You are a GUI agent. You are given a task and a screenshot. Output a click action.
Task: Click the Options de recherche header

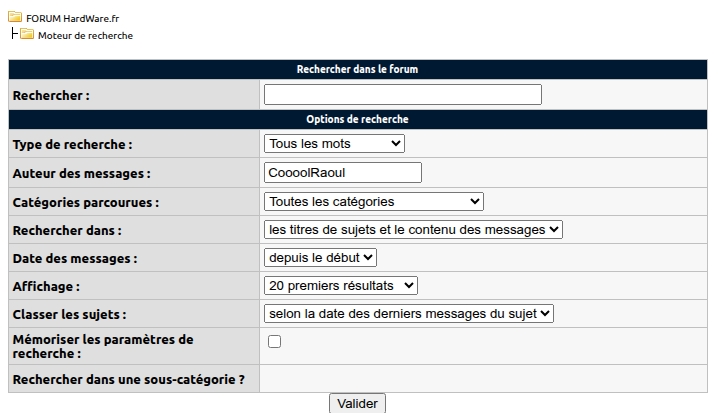point(357,119)
